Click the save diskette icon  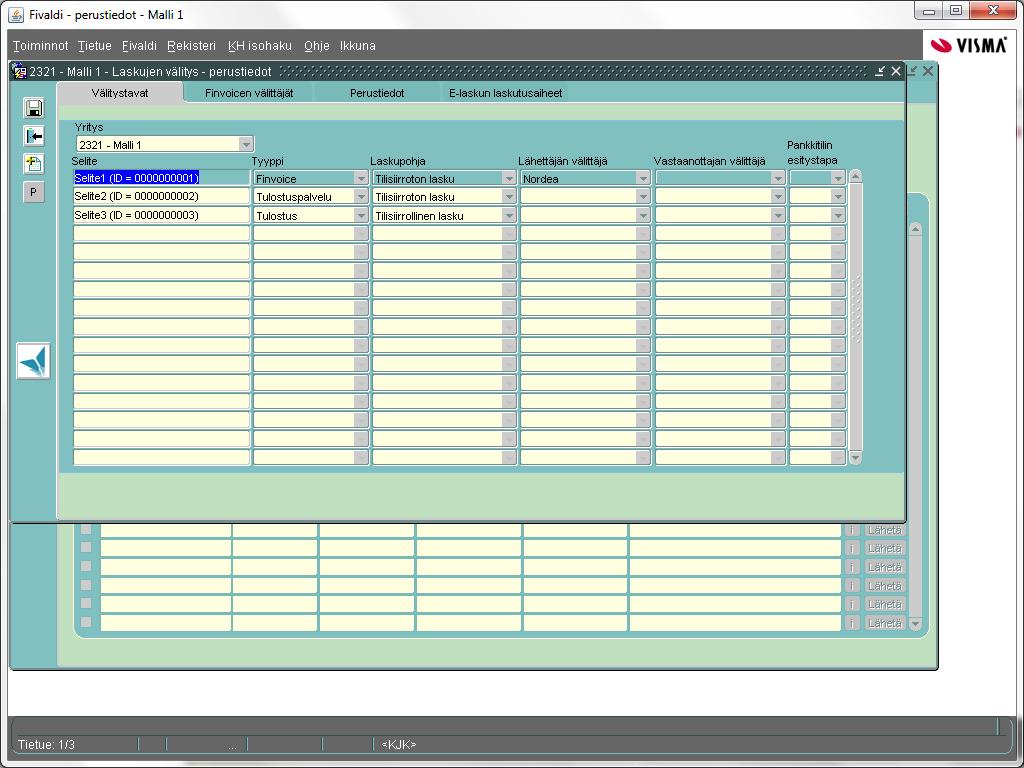coord(34,108)
